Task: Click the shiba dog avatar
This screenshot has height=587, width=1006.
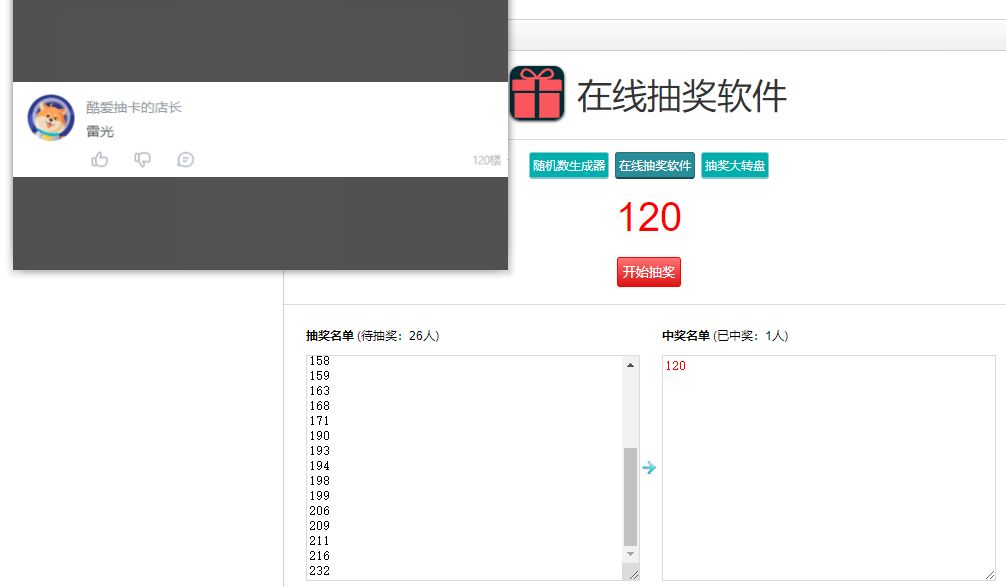Action: [51, 118]
